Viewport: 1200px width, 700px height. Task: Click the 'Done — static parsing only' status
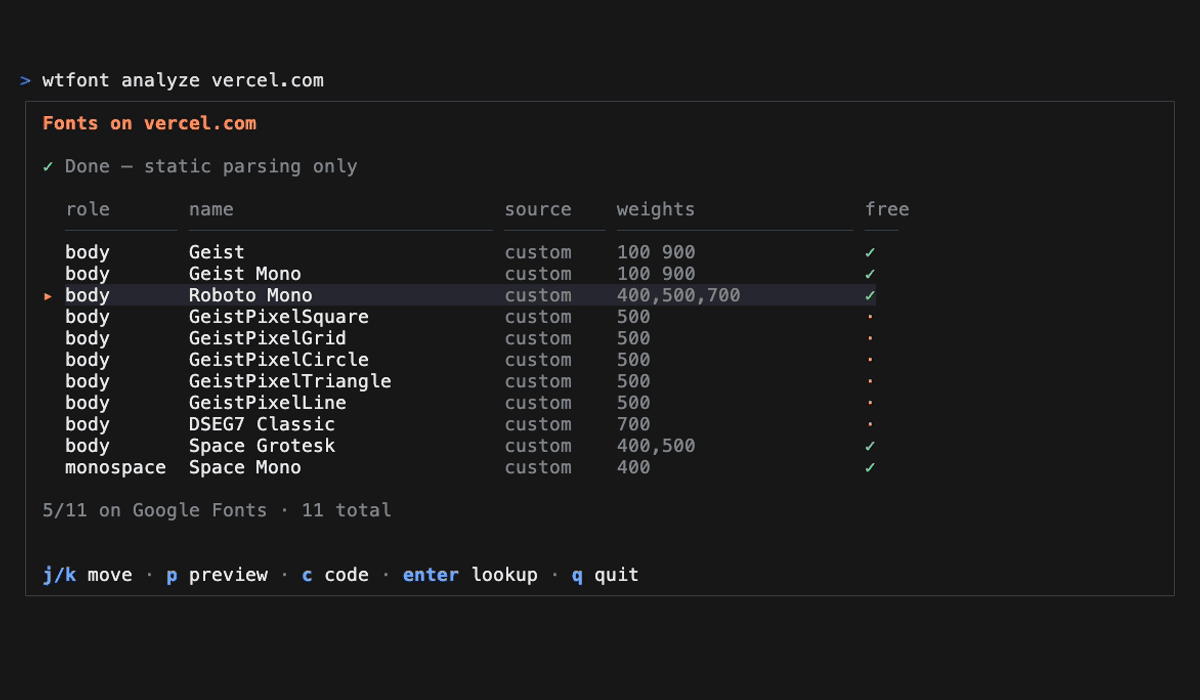(x=211, y=167)
